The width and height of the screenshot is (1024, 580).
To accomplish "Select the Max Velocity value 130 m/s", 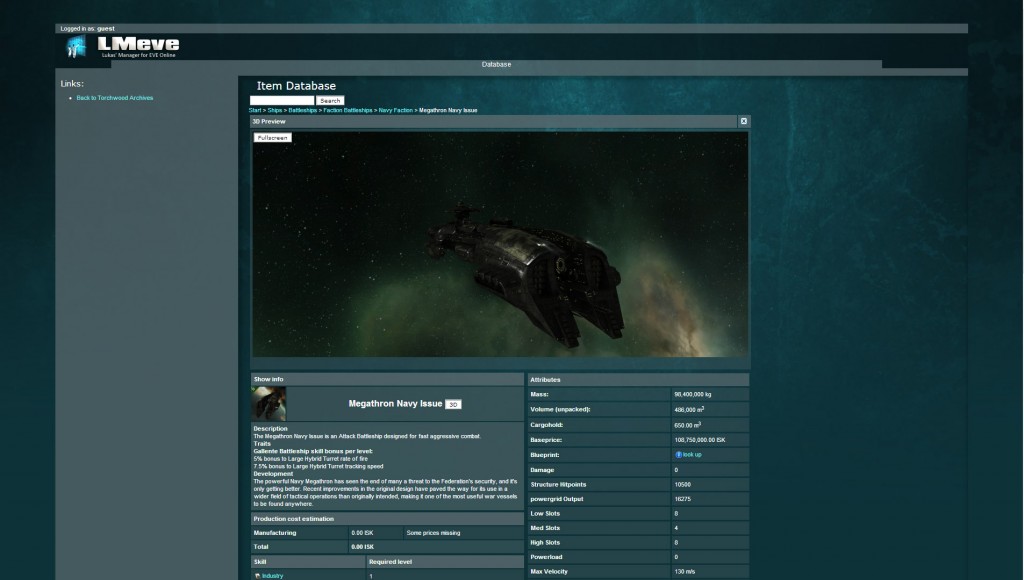I will pos(684,572).
